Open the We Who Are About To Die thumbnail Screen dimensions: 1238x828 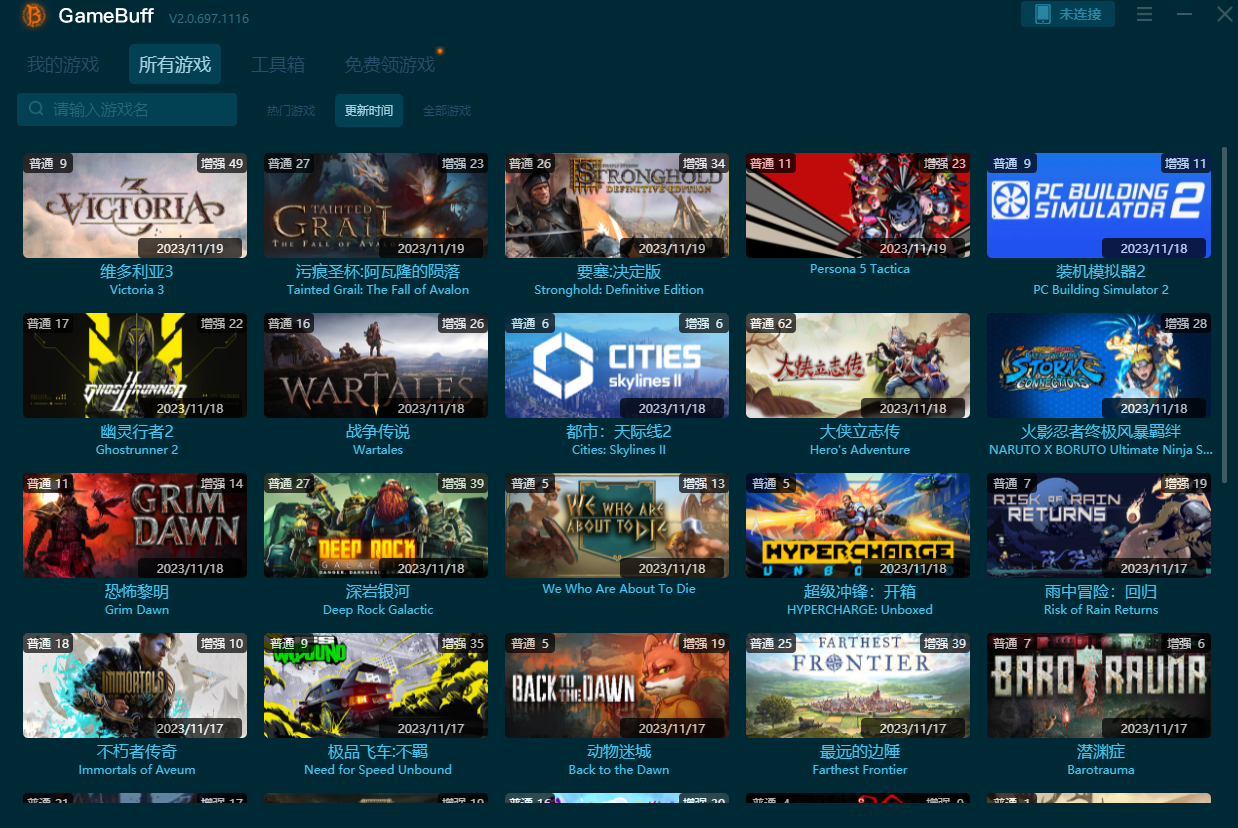pyautogui.click(x=617, y=525)
